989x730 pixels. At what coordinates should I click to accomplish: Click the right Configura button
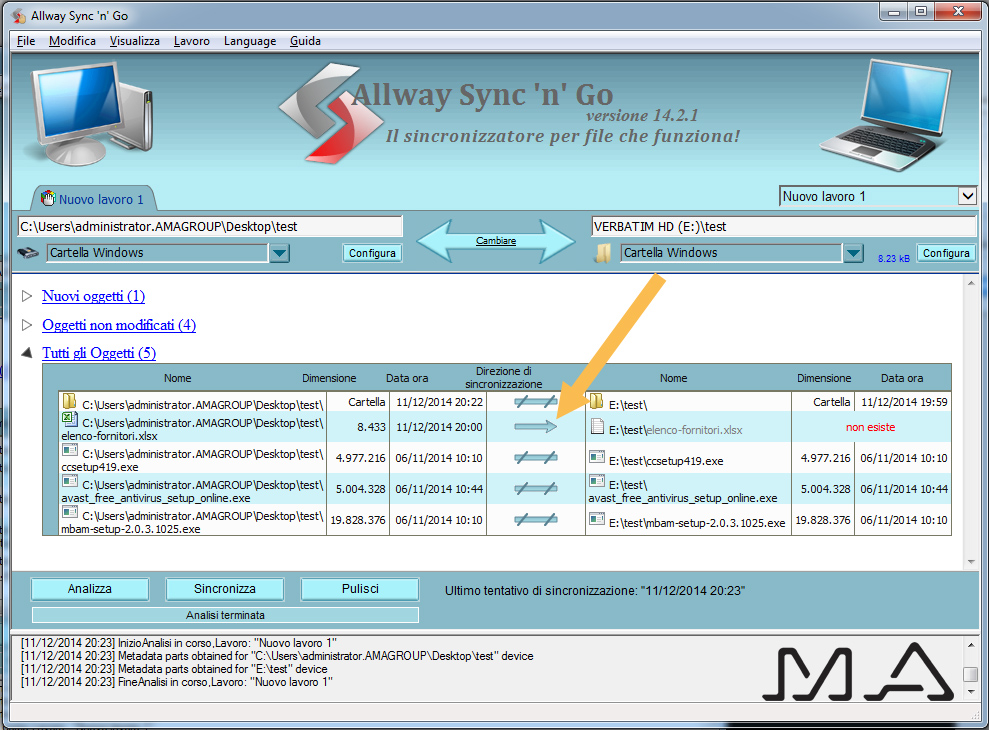(946, 253)
